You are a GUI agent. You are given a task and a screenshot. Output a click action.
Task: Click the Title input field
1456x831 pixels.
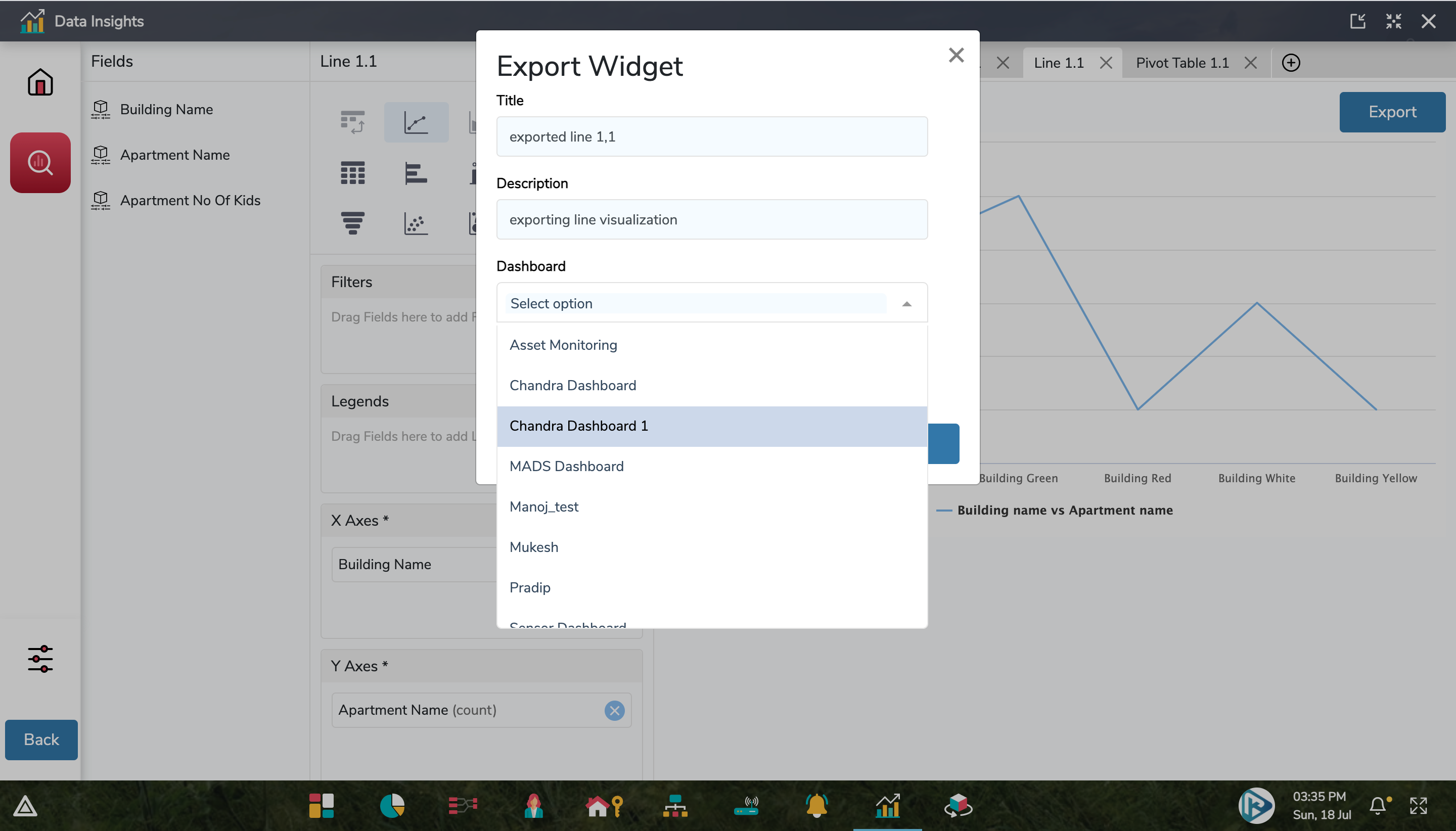pos(712,136)
